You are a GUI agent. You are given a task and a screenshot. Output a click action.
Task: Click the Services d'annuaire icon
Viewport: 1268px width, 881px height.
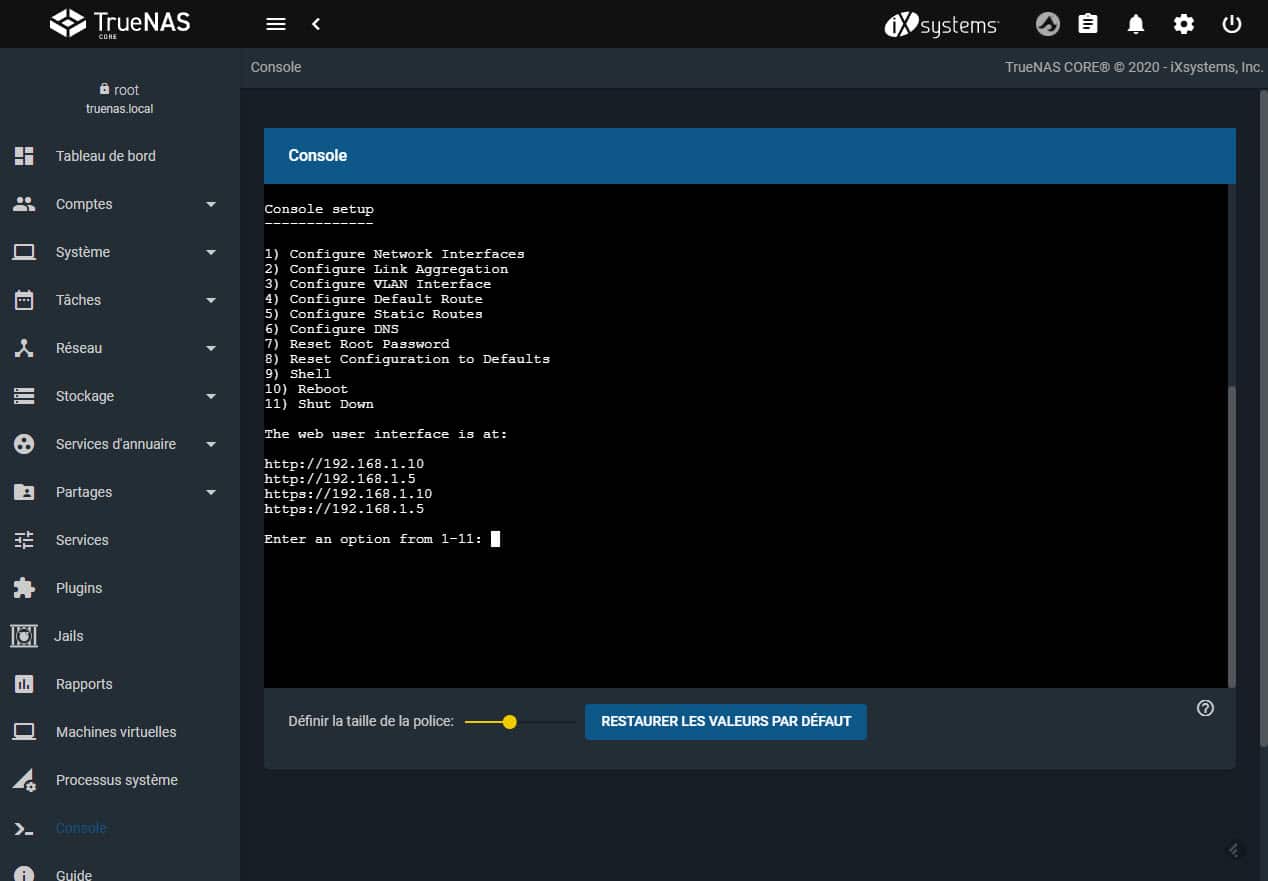(x=24, y=444)
